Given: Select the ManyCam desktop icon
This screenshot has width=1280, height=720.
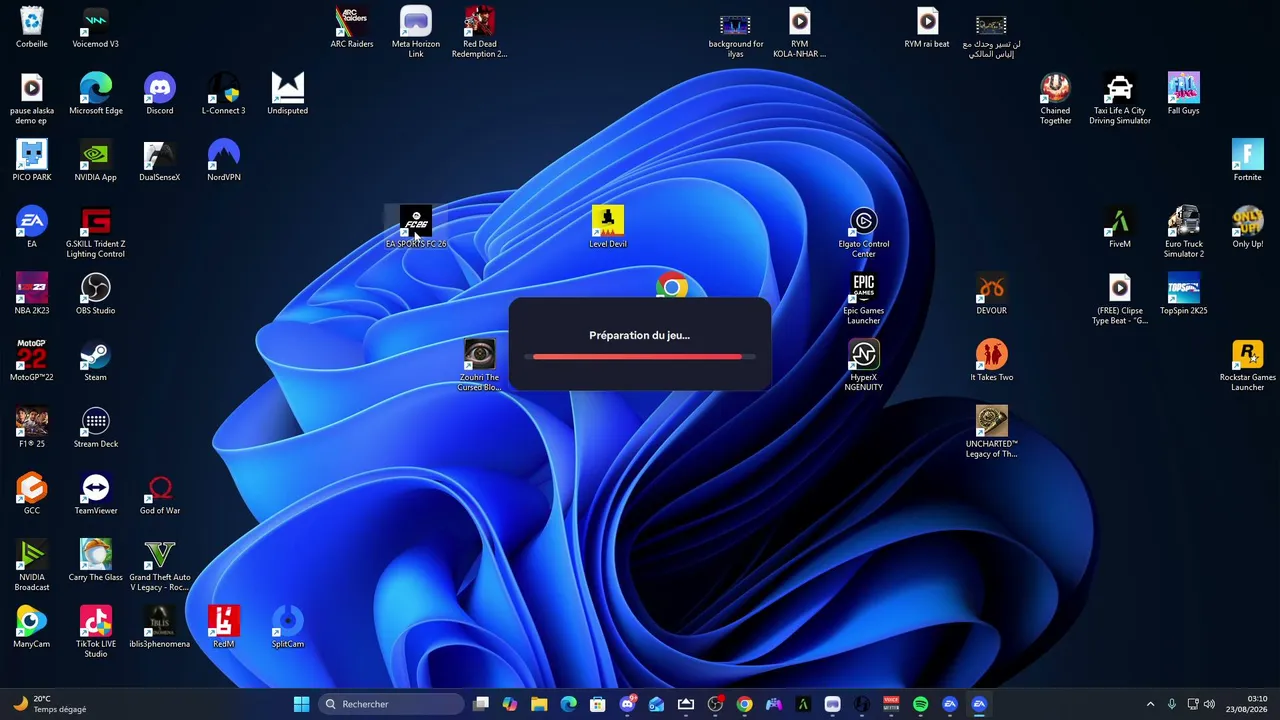Looking at the screenshot, I should pos(32,628).
